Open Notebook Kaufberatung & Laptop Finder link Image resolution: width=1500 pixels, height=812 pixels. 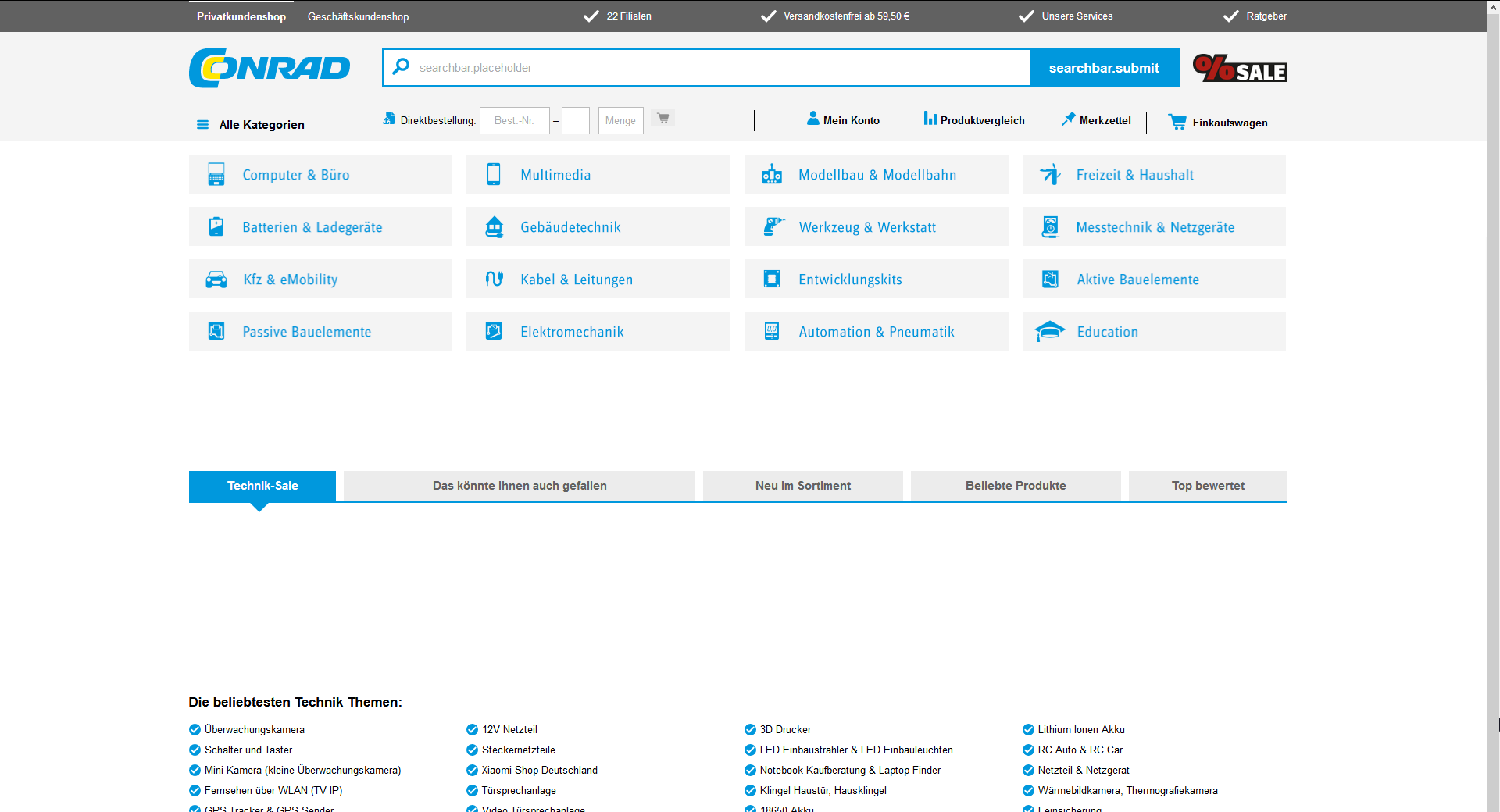click(850, 771)
